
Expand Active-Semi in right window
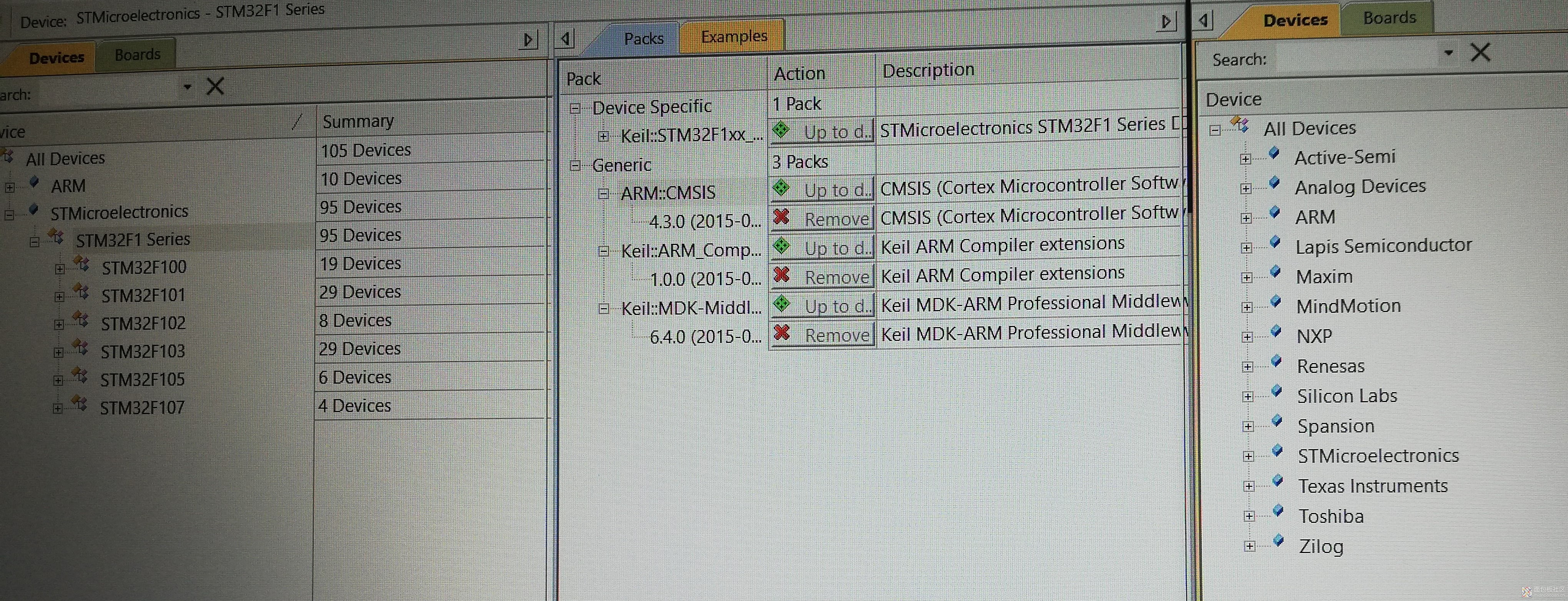tap(1245, 159)
